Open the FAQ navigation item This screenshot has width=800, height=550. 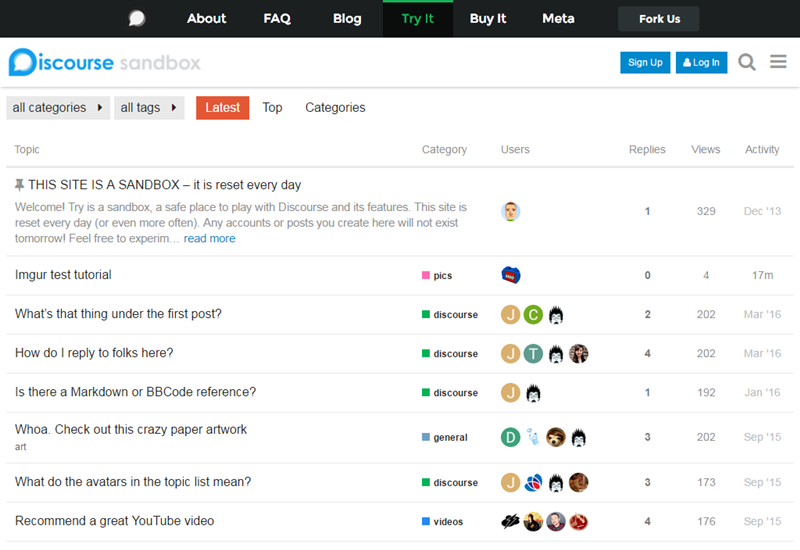click(x=277, y=18)
